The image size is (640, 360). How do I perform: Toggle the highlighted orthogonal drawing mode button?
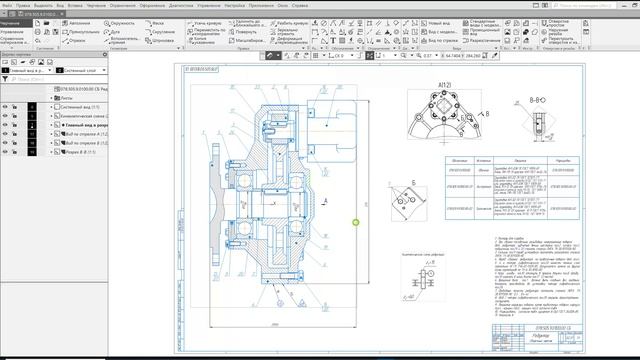(x=369, y=56)
